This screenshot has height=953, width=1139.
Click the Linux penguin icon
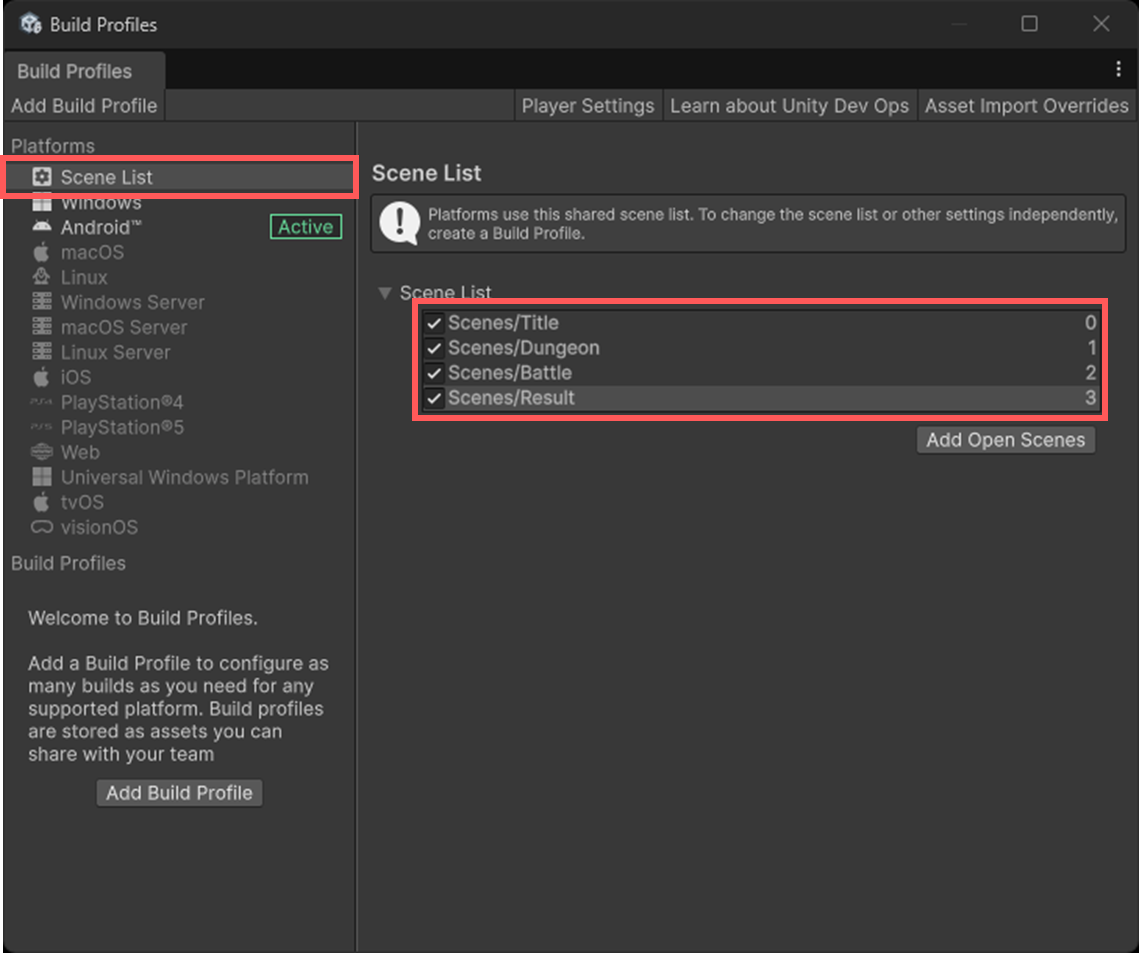[x=41, y=277]
